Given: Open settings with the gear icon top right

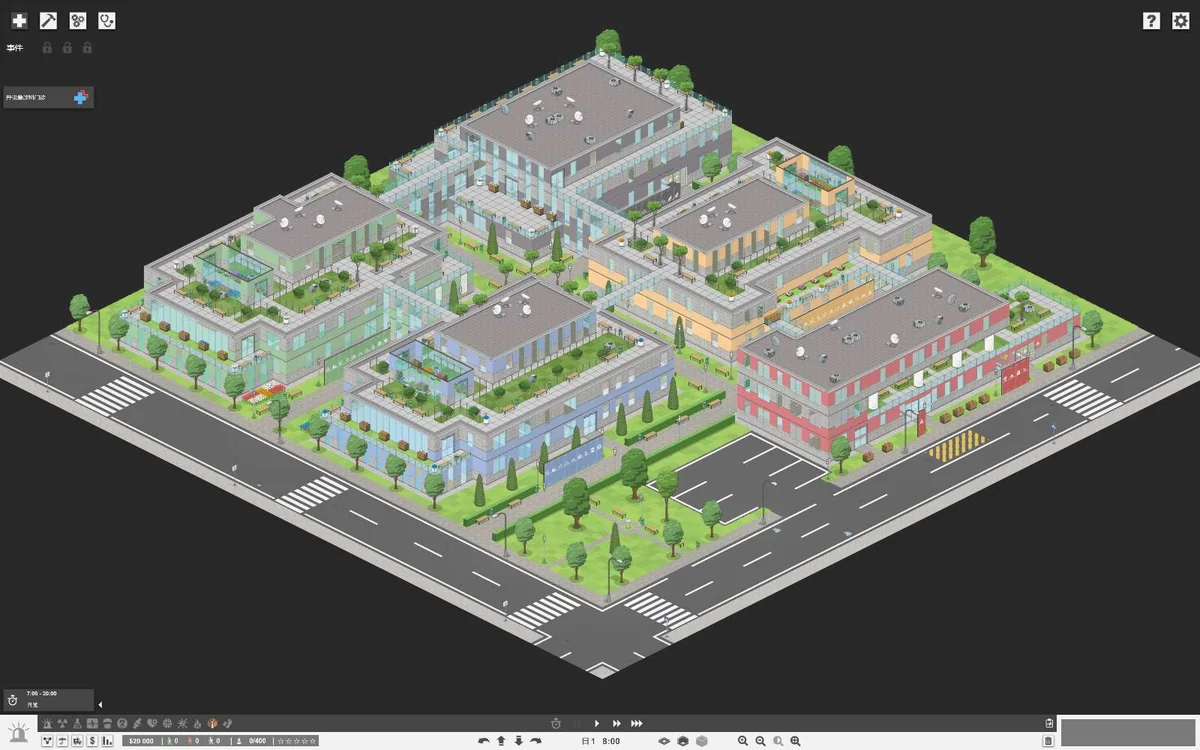Looking at the screenshot, I should pos(1181,20).
